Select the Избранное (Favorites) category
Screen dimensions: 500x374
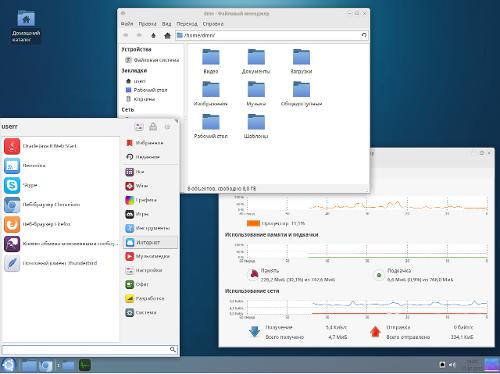(151, 143)
